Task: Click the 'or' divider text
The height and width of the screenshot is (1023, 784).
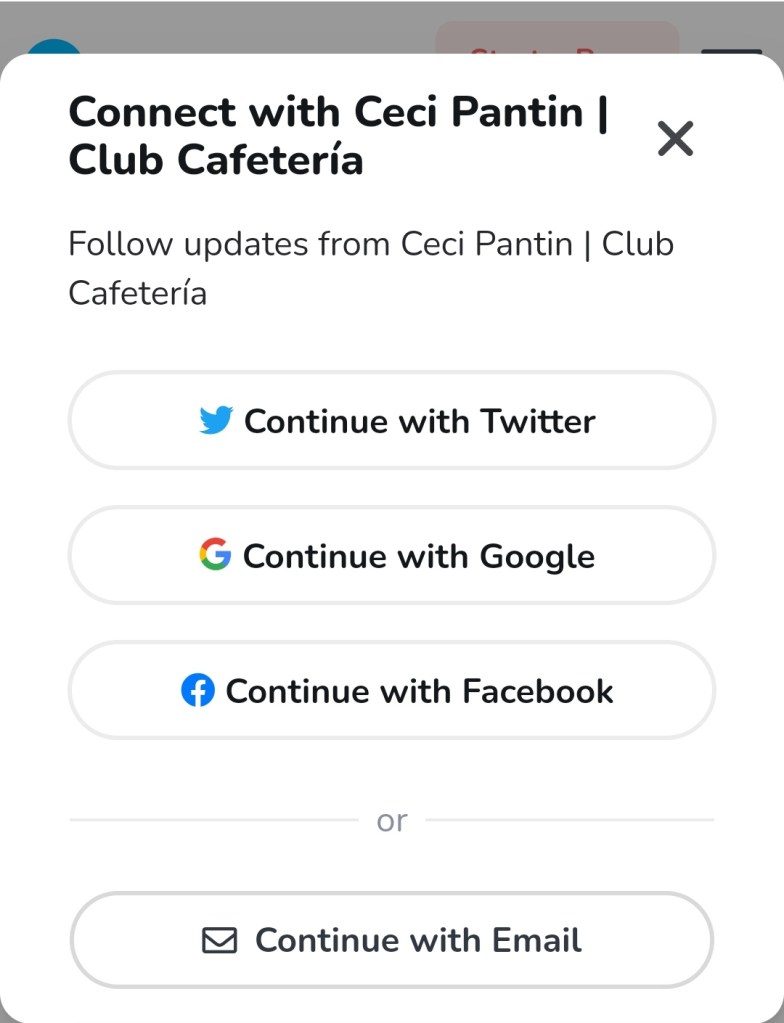Action: (392, 821)
